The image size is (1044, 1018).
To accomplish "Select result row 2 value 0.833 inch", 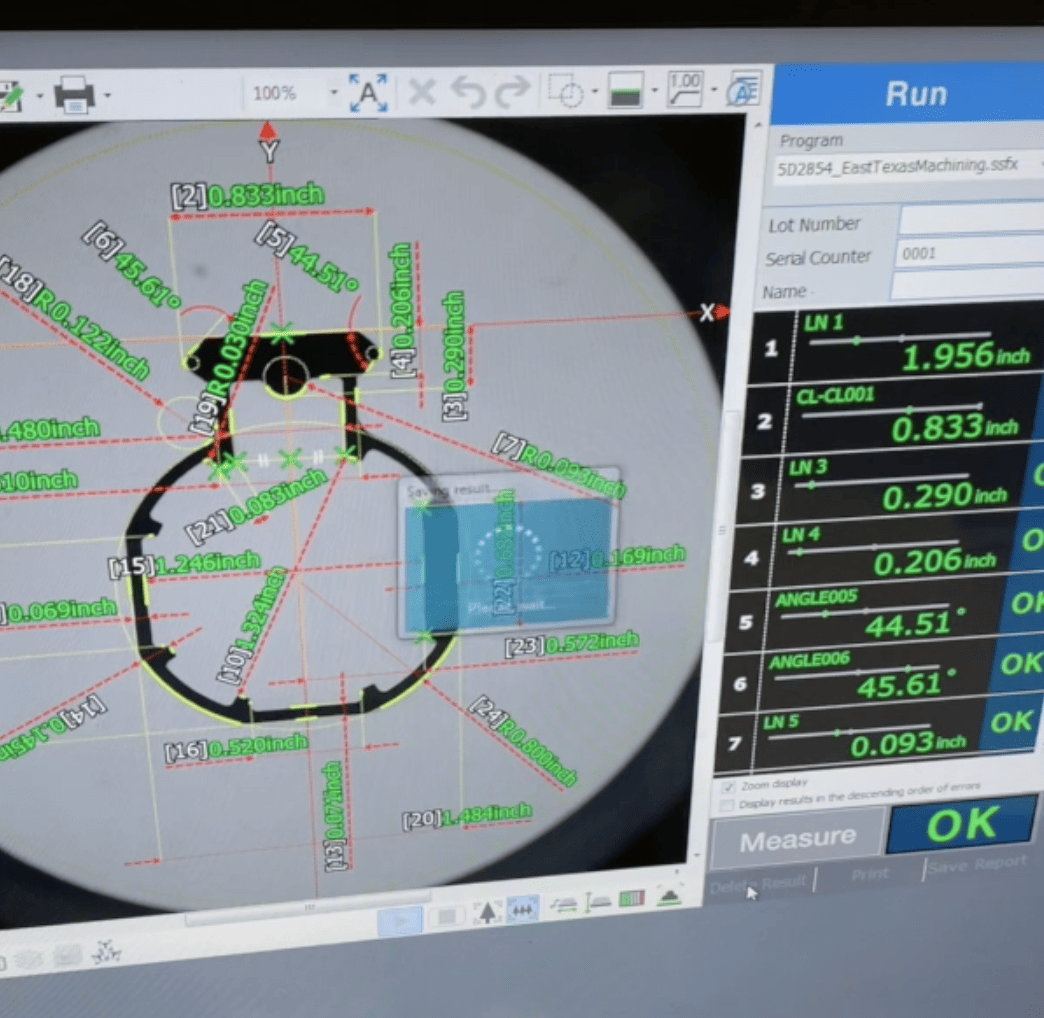I will (955, 428).
